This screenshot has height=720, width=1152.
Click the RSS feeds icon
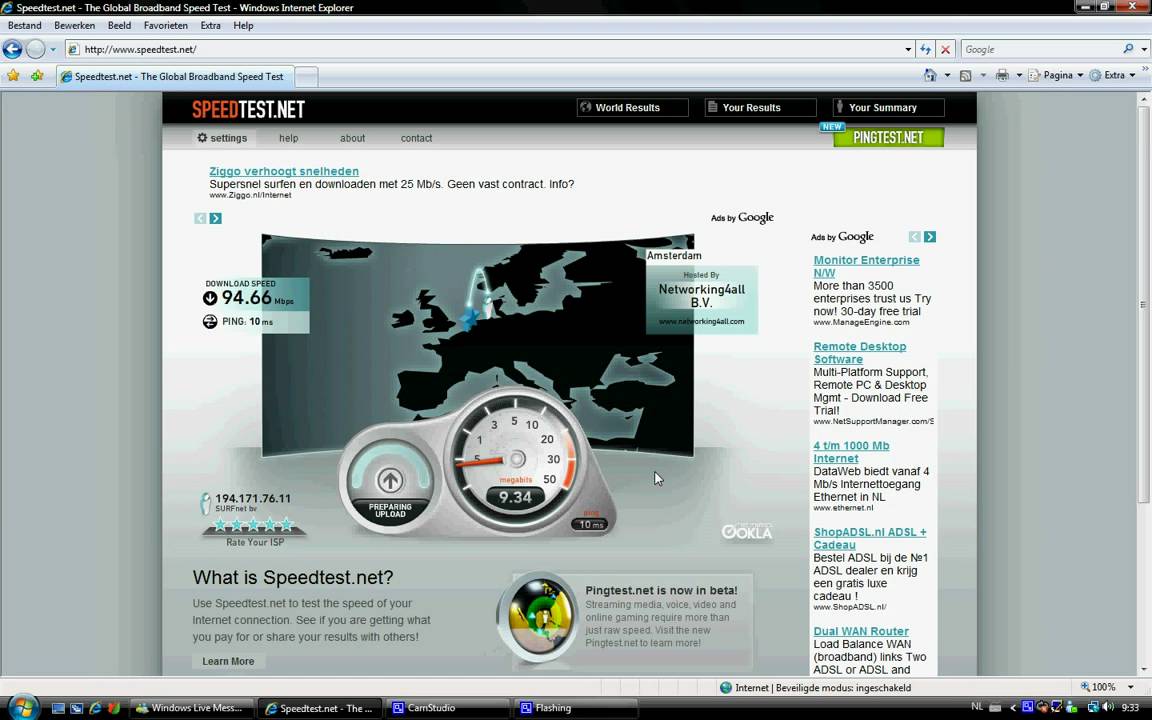(965, 75)
